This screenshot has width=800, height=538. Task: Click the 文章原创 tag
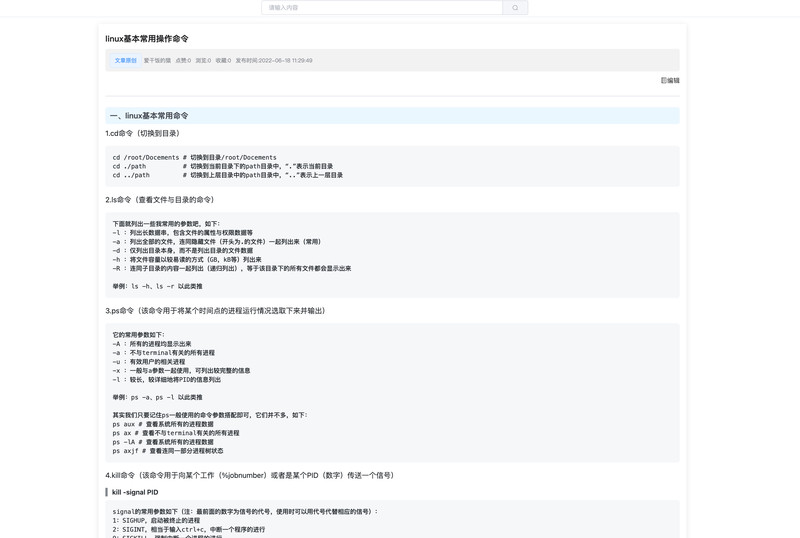pos(126,60)
